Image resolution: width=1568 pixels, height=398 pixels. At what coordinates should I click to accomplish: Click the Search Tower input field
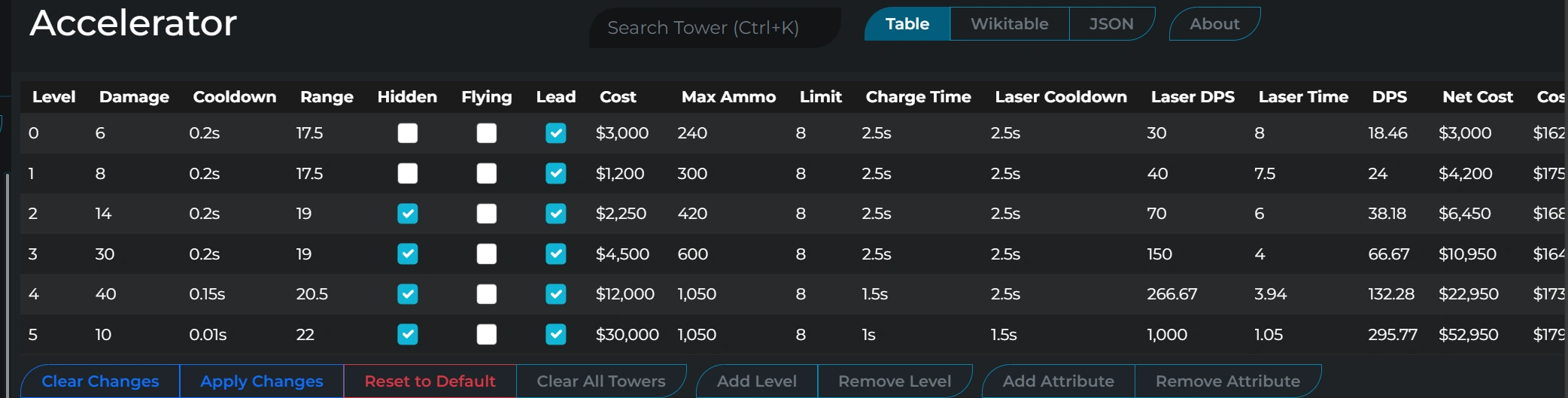[713, 28]
